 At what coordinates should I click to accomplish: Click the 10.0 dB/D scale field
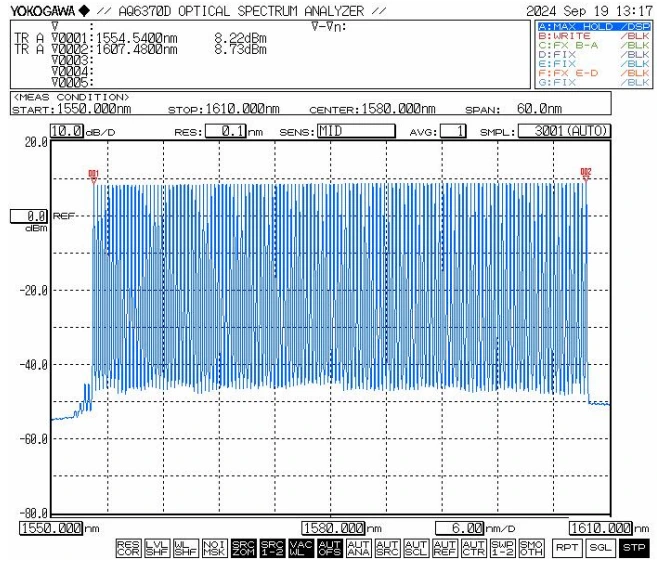pos(67,131)
